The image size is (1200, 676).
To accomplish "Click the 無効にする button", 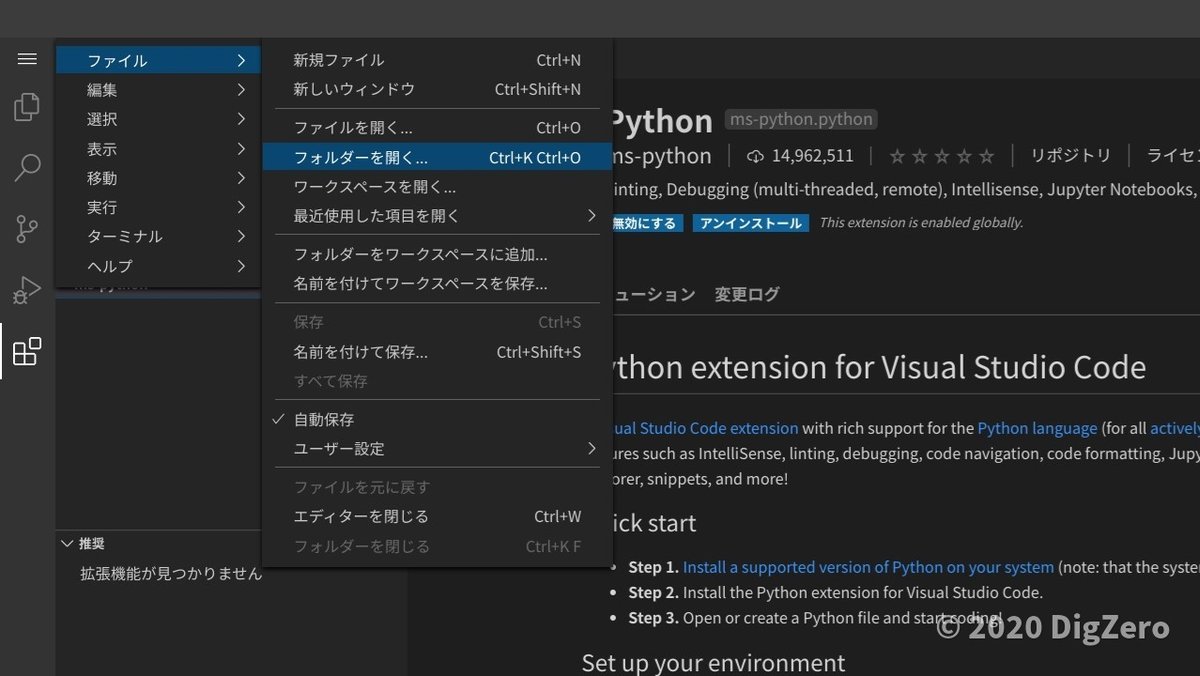I will (x=645, y=223).
